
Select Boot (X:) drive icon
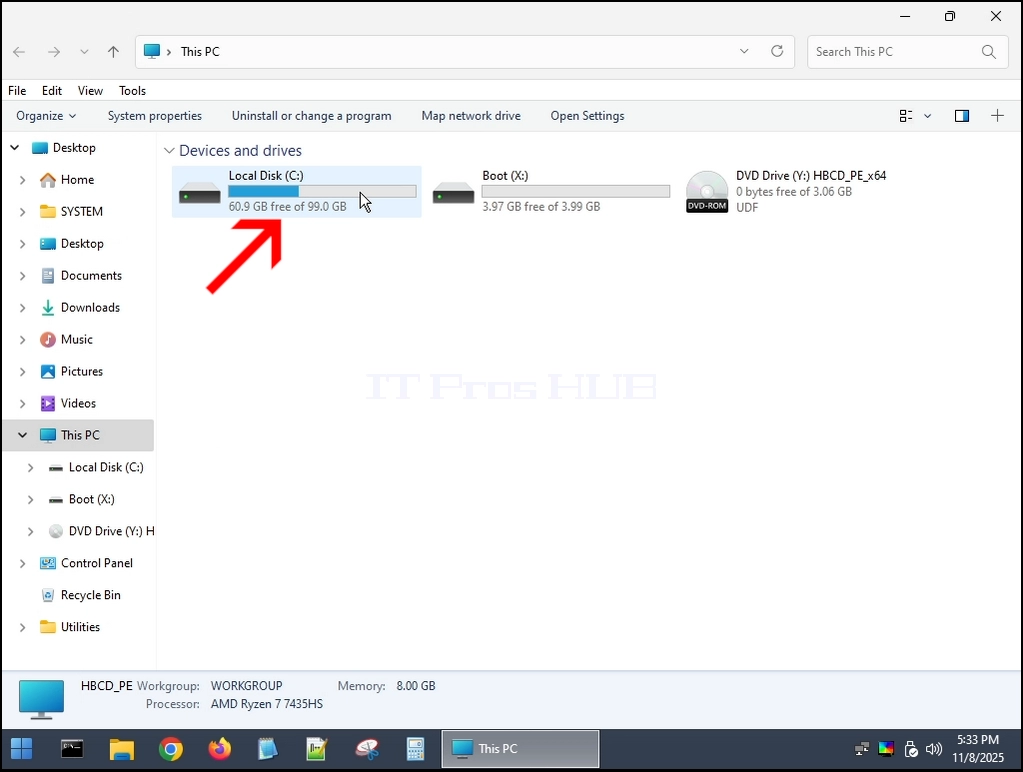(453, 193)
